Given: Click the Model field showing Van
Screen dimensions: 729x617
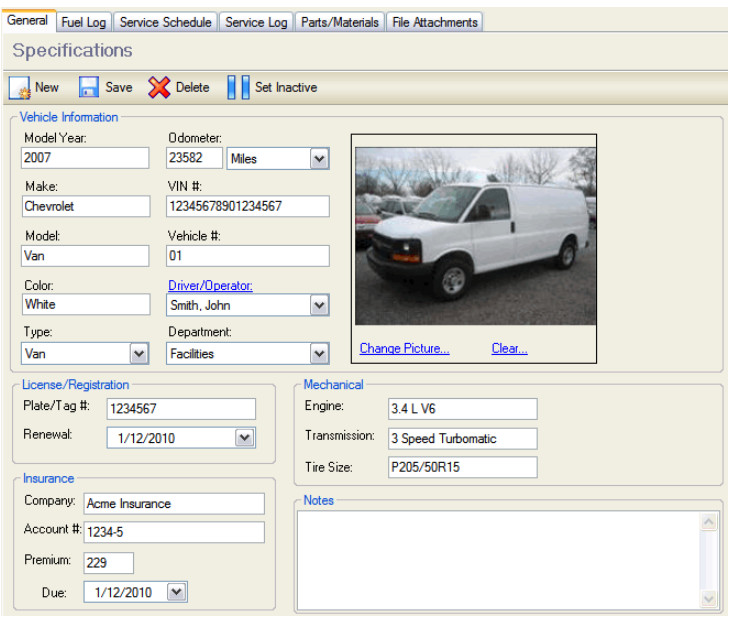Looking at the screenshot, I should (85, 256).
